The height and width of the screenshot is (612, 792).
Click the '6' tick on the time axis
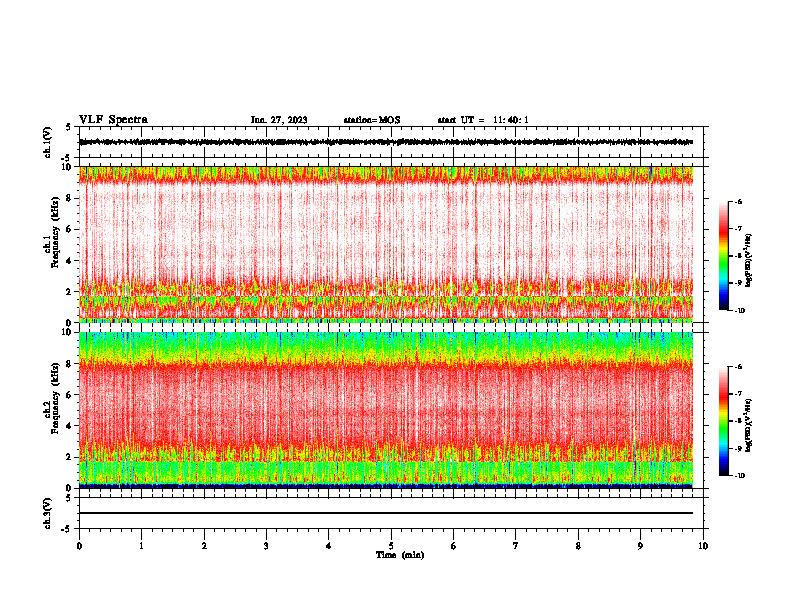(454, 546)
